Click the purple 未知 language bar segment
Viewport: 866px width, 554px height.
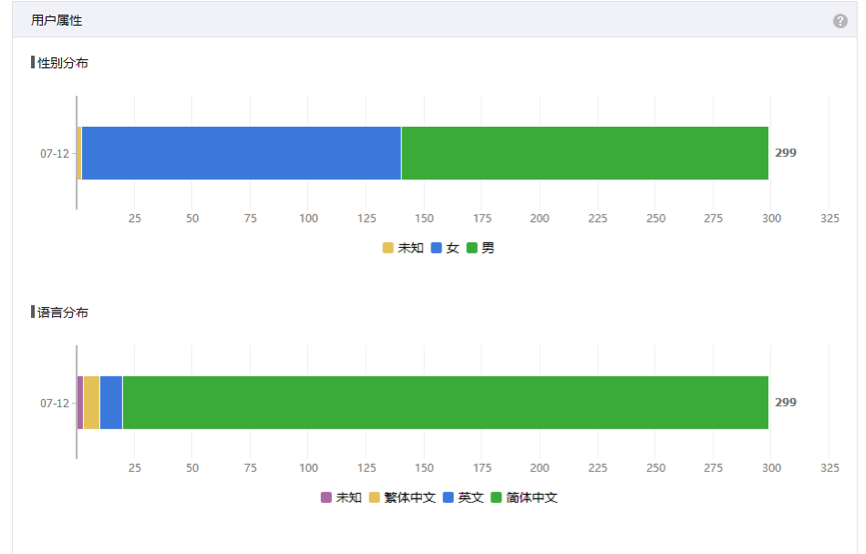(x=80, y=403)
